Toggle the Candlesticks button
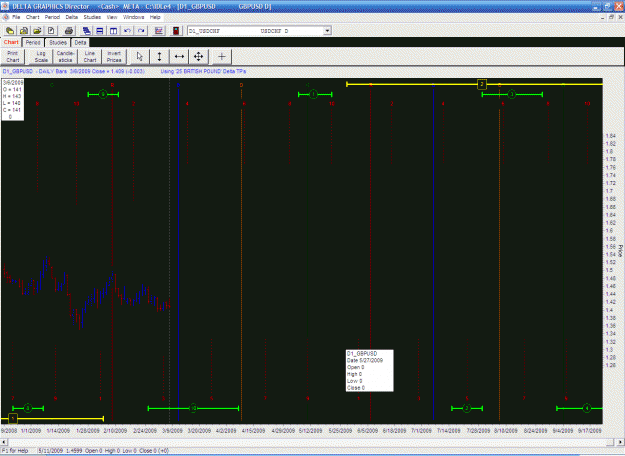The width and height of the screenshot is (625, 456). 65,57
